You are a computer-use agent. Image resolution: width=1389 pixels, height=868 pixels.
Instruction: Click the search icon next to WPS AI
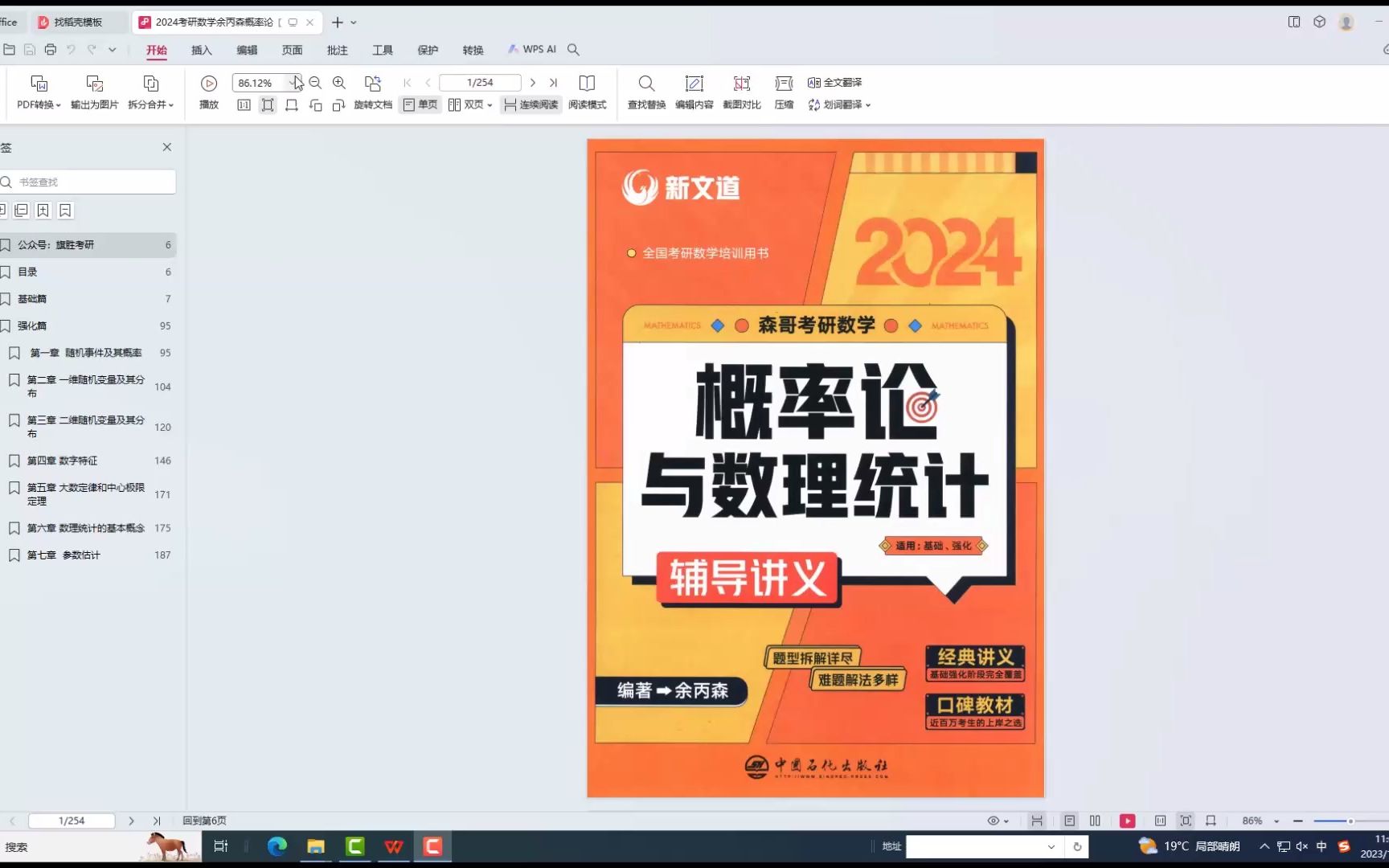click(573, 50)
